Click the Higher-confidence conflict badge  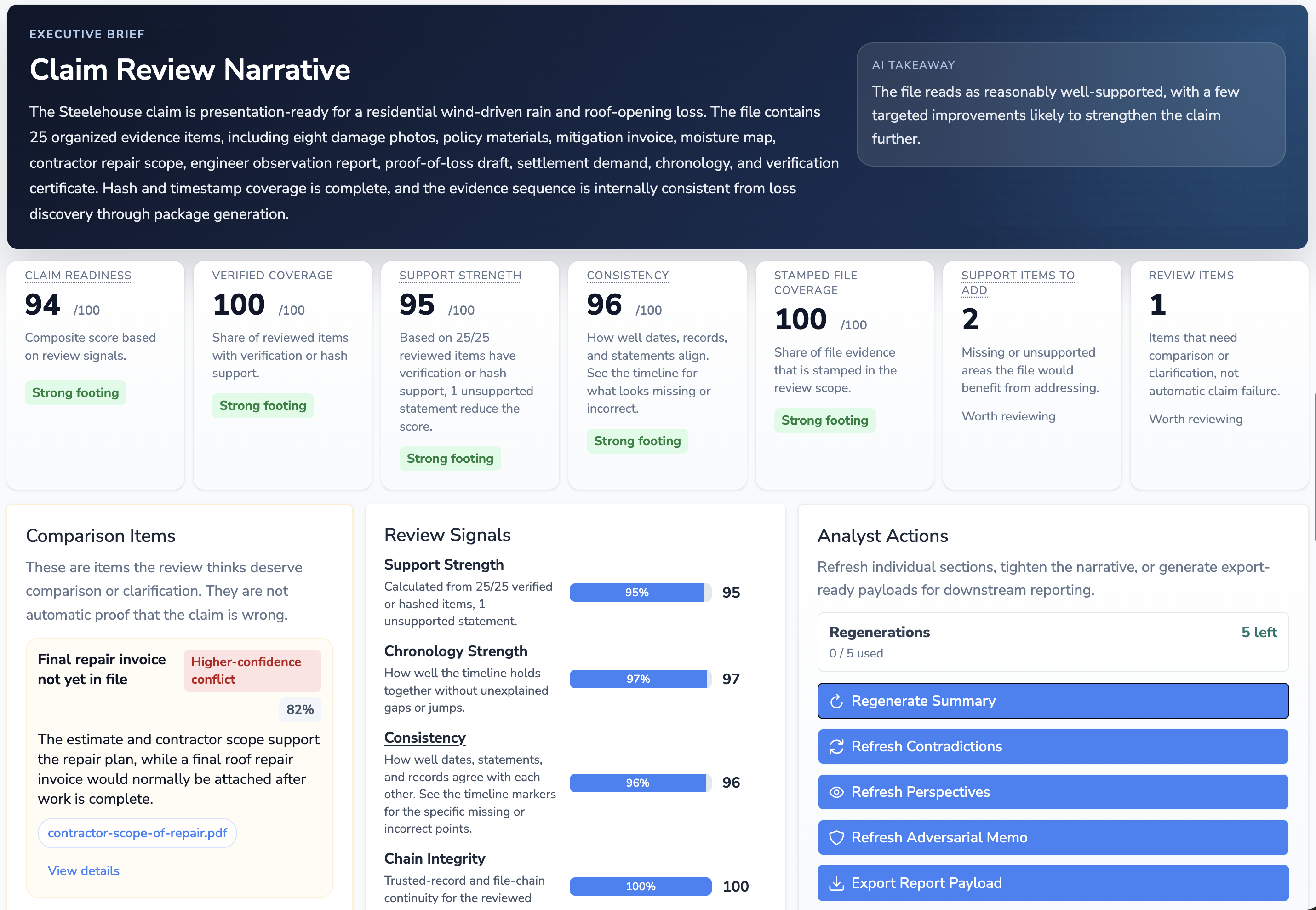click(252, 670)
